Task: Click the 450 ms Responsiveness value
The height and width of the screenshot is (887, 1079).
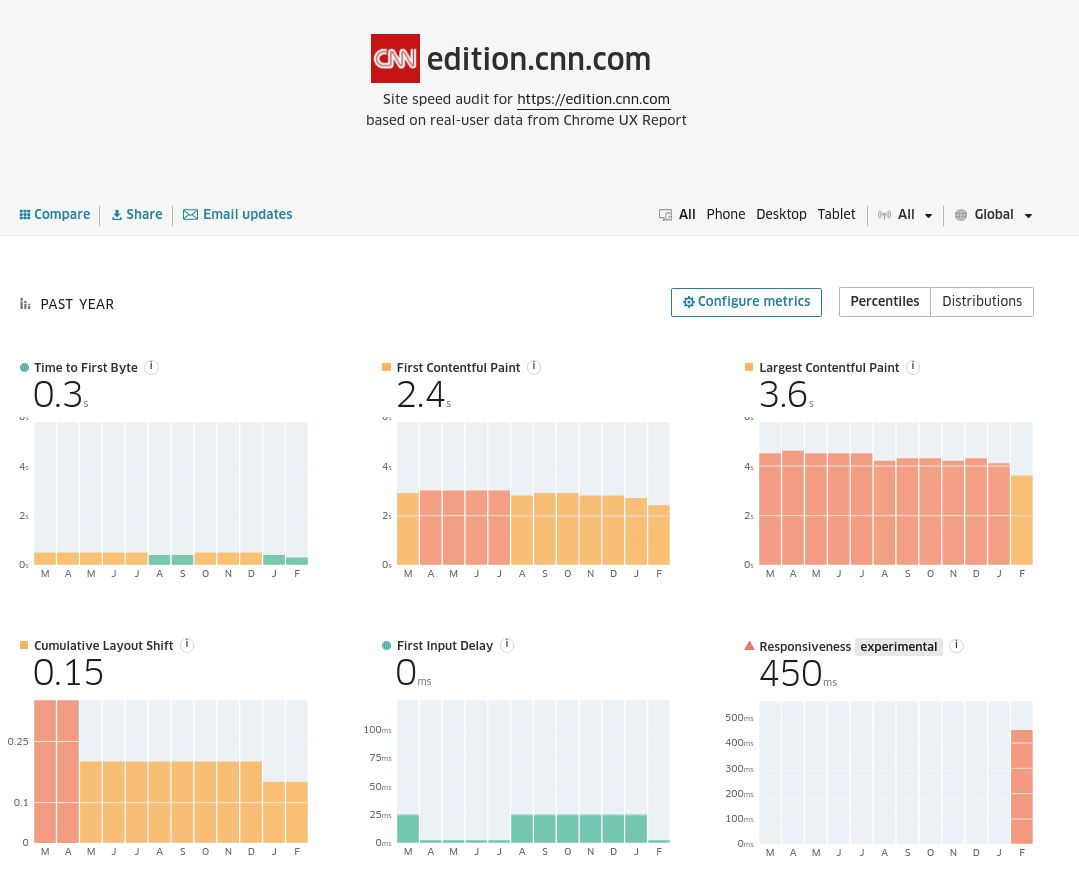Action: [x=798, y=673]
